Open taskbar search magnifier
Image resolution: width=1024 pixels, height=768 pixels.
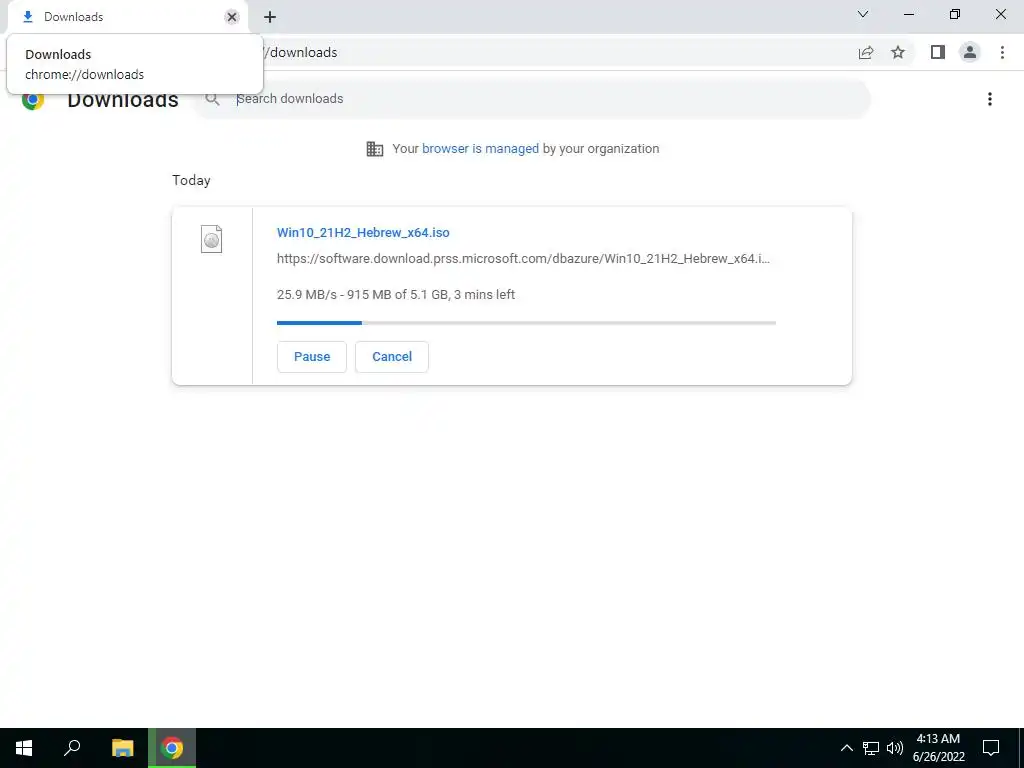tap(72, 748)
